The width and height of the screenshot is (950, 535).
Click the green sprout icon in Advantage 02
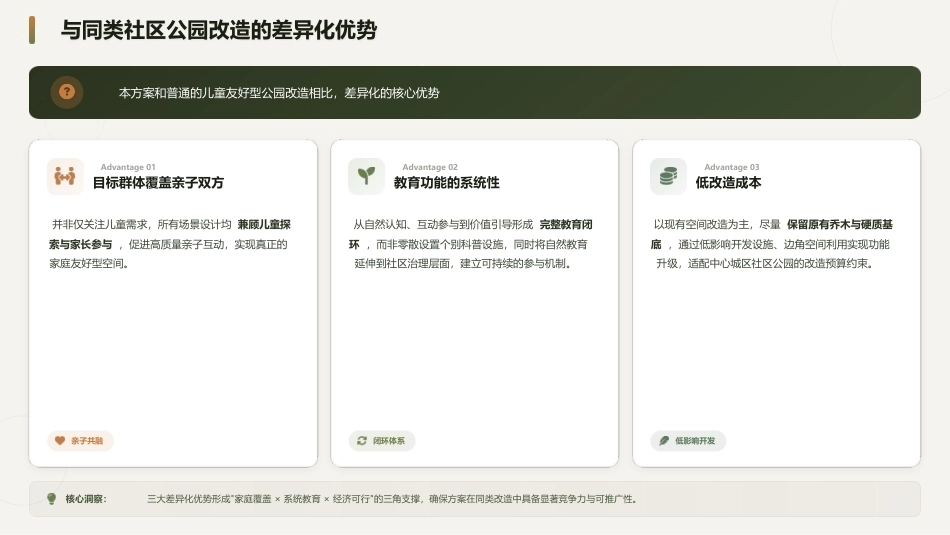tap(366, 176)
